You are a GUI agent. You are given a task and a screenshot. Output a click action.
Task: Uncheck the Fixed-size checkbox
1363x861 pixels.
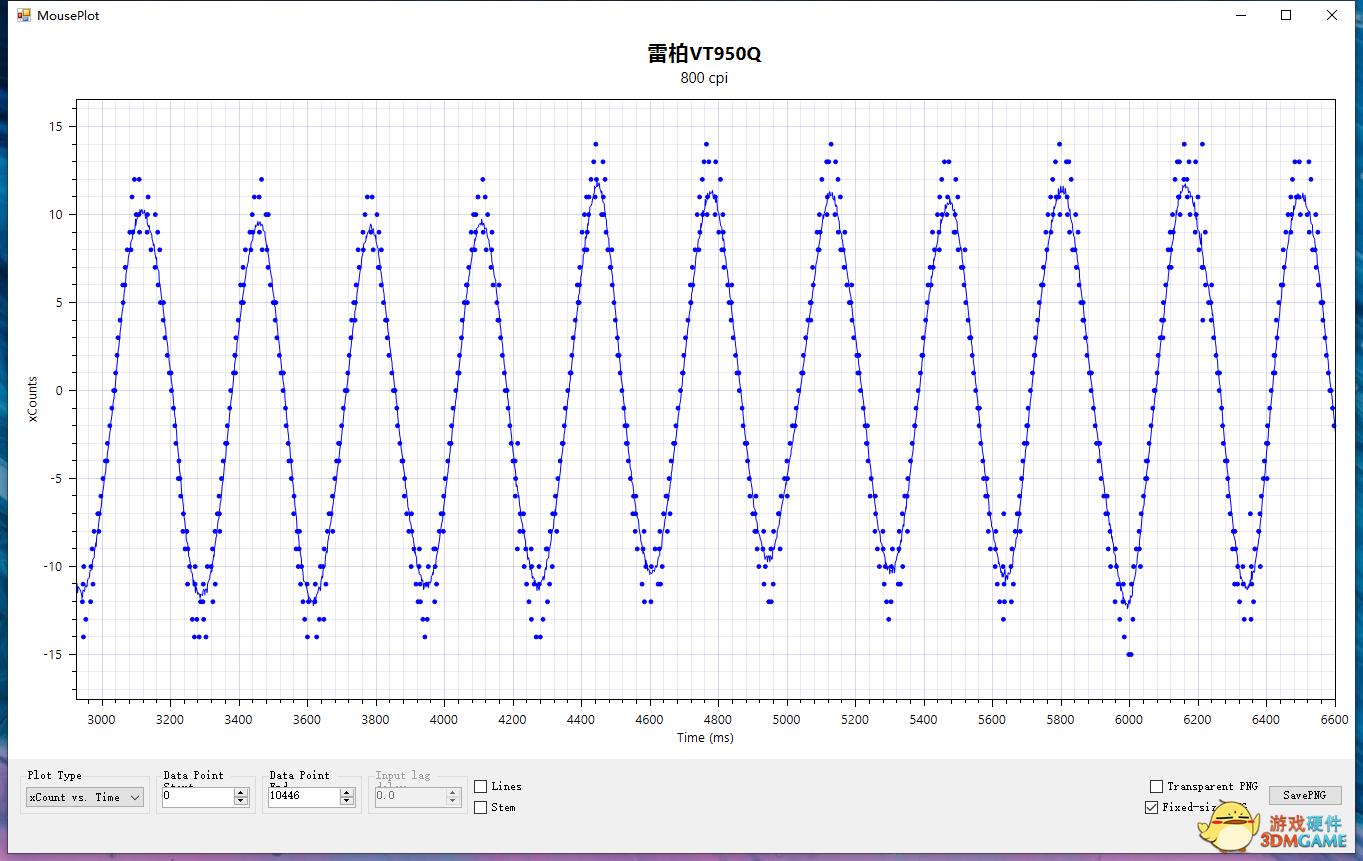pyautogui.click(x=1151, y=807)
